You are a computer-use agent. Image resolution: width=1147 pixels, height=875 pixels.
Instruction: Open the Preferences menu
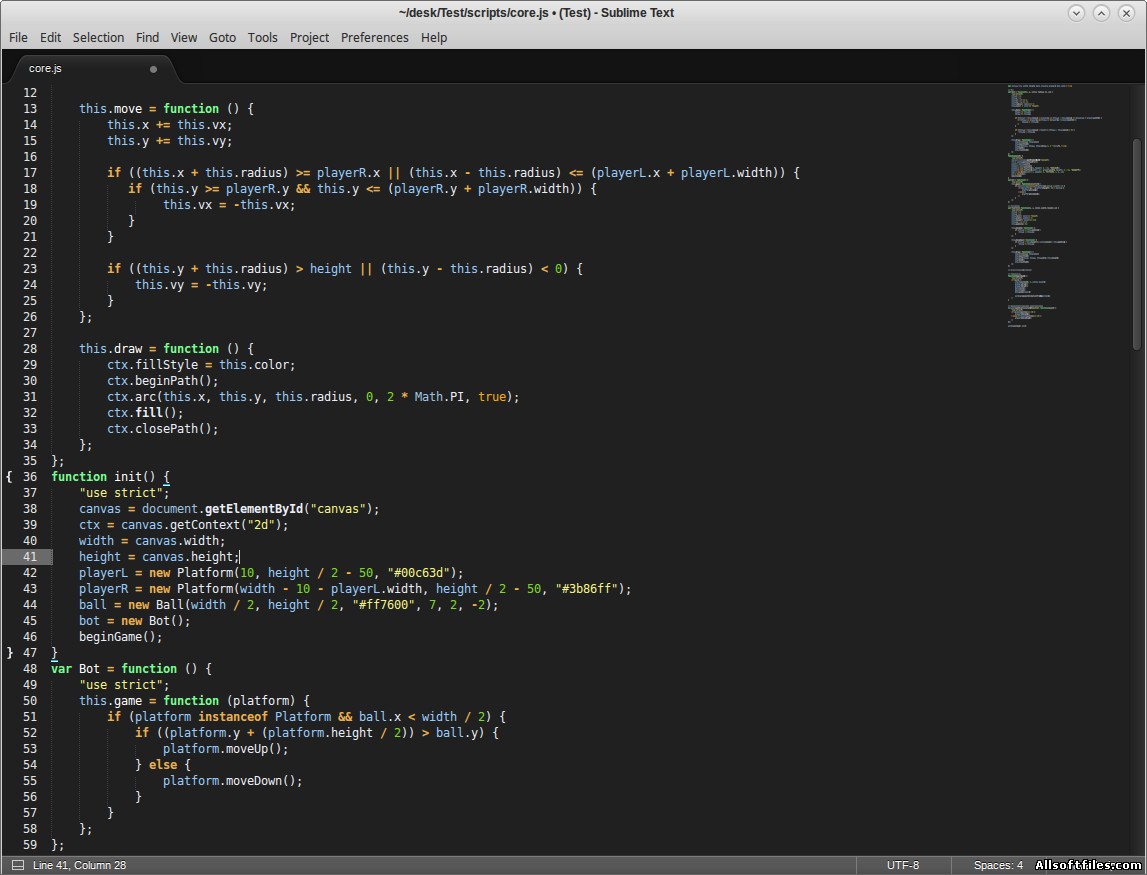374,37
